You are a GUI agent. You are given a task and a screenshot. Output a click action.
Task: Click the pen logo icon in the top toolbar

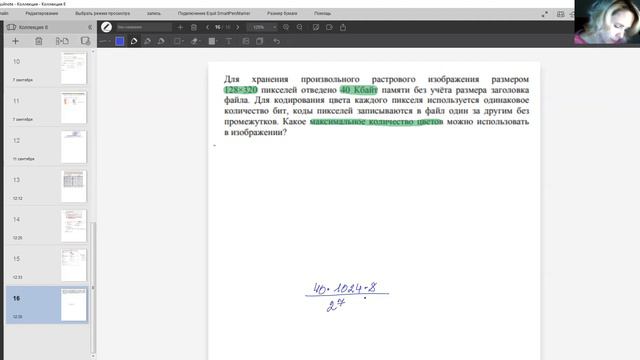point(106,27)
